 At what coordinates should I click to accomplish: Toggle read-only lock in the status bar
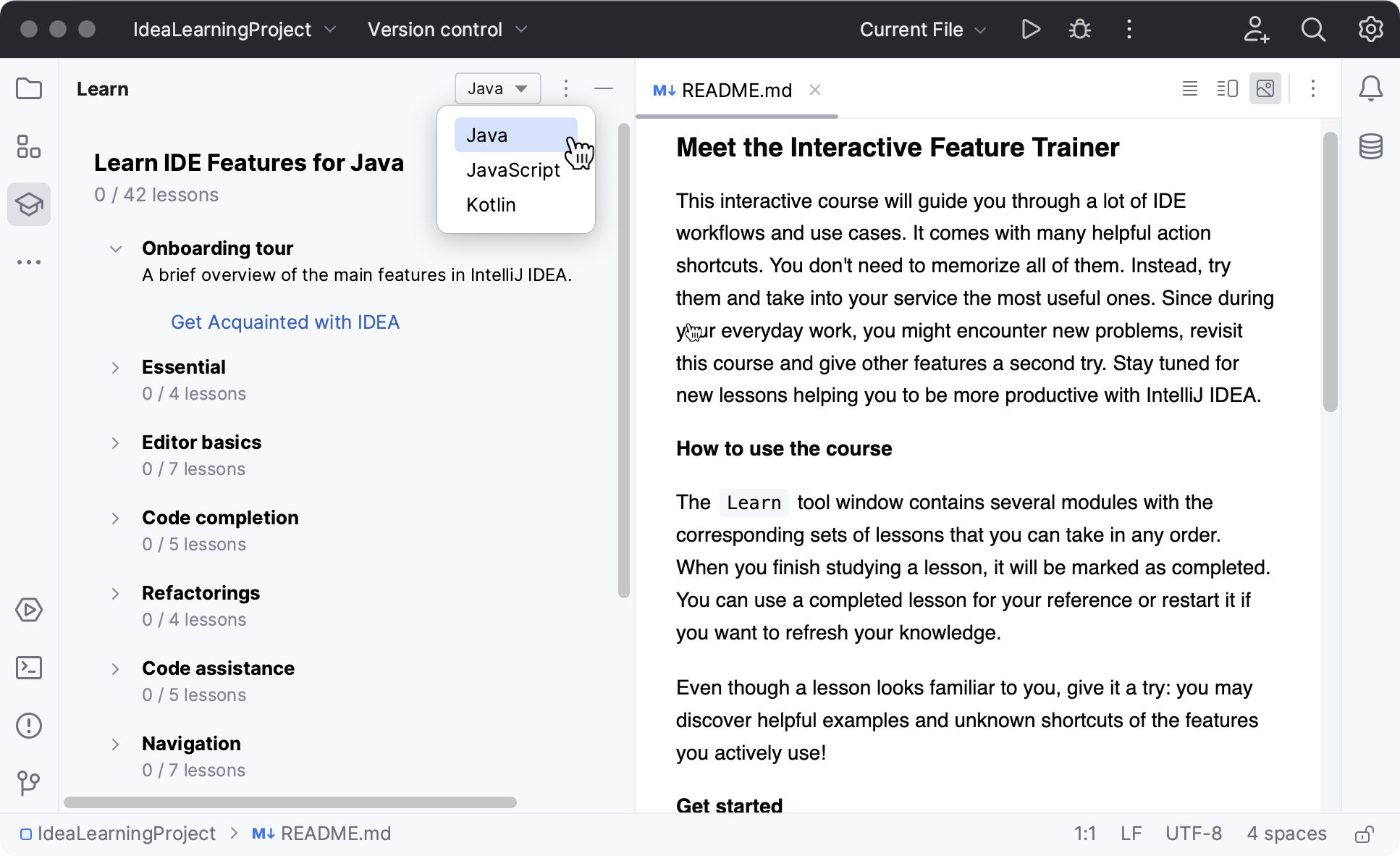click(x=1365, y=834)
